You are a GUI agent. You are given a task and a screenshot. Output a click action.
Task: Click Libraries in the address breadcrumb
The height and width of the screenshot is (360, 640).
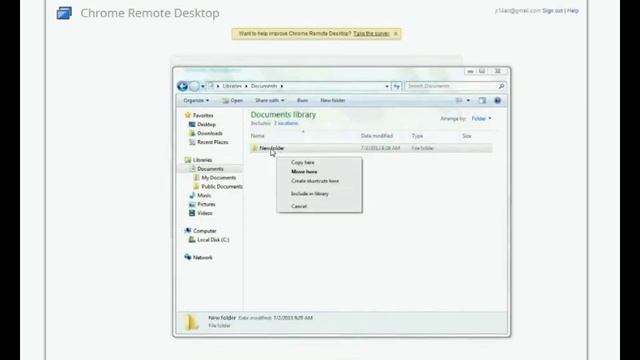coord(232,86)
